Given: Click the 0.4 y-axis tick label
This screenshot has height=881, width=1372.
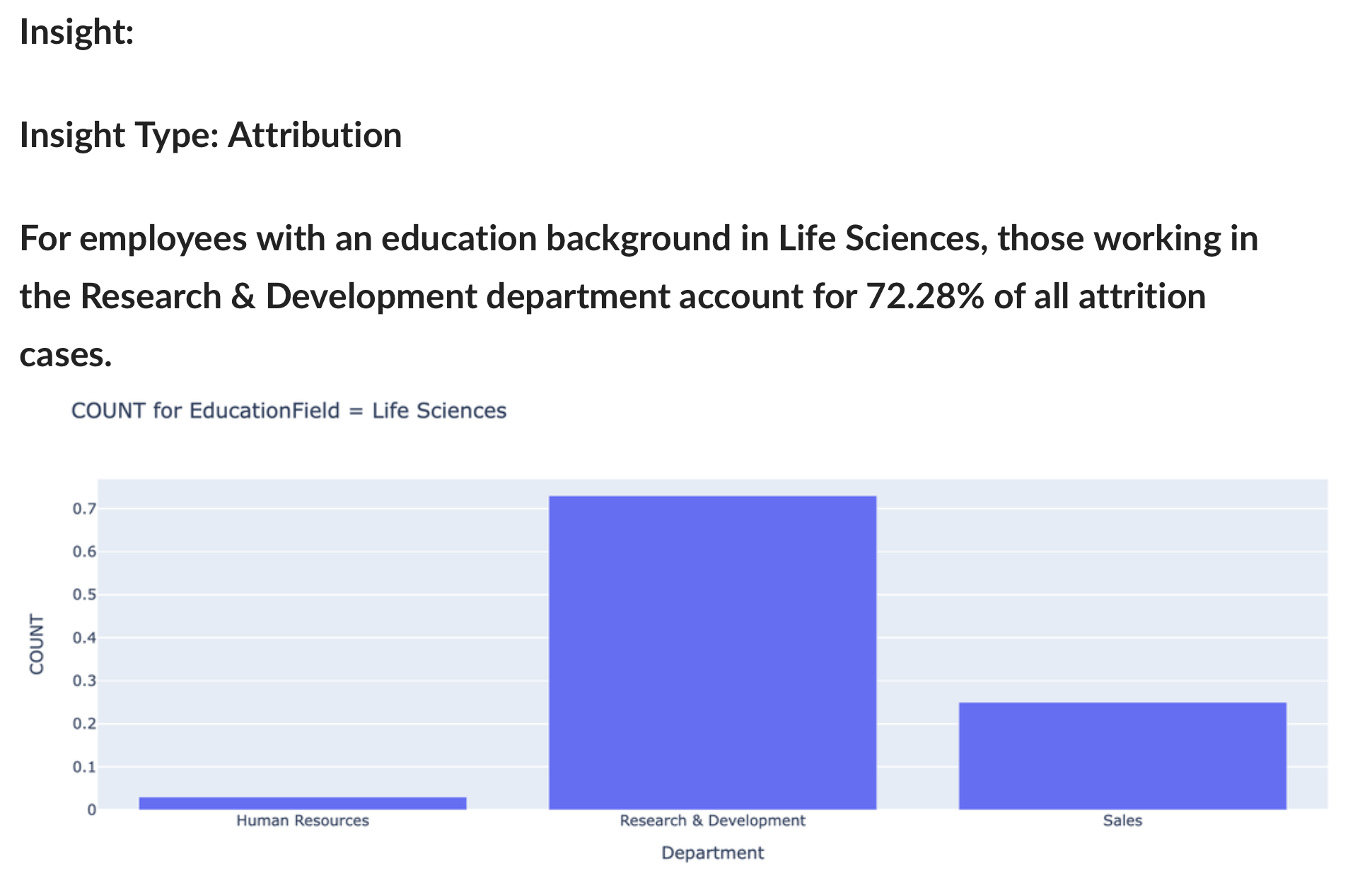Looking at the screenshot, I should [84, 638].
